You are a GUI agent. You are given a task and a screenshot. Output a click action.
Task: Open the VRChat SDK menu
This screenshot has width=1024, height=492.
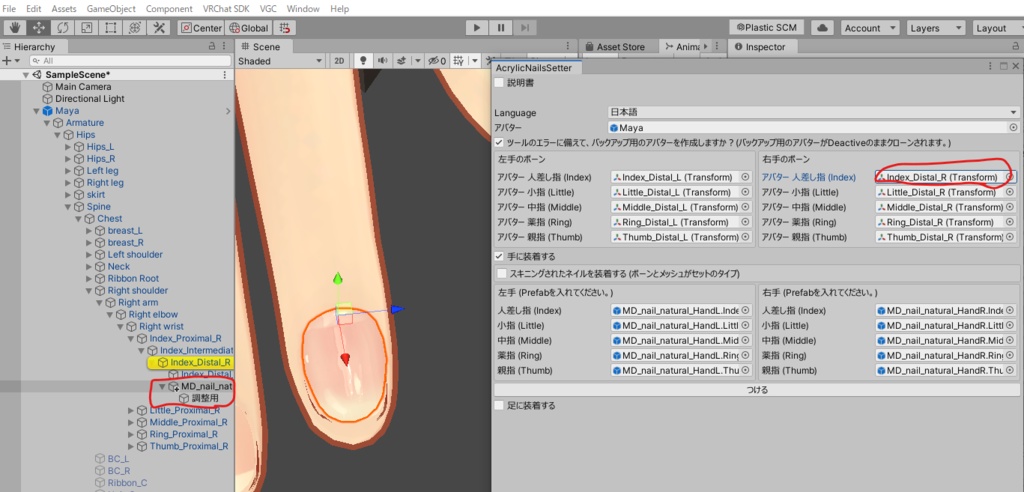pyautogui.click(x=227, y=9)
